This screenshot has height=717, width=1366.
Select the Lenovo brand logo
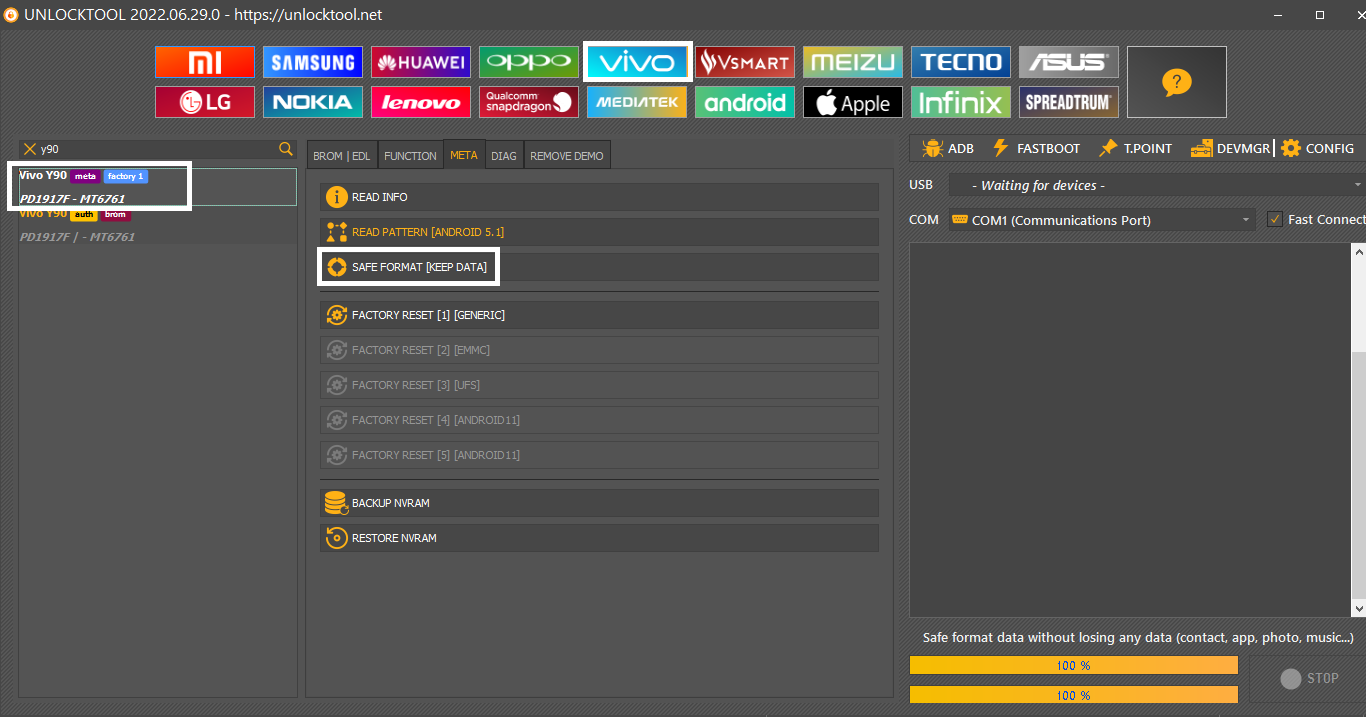pos(421,102)
